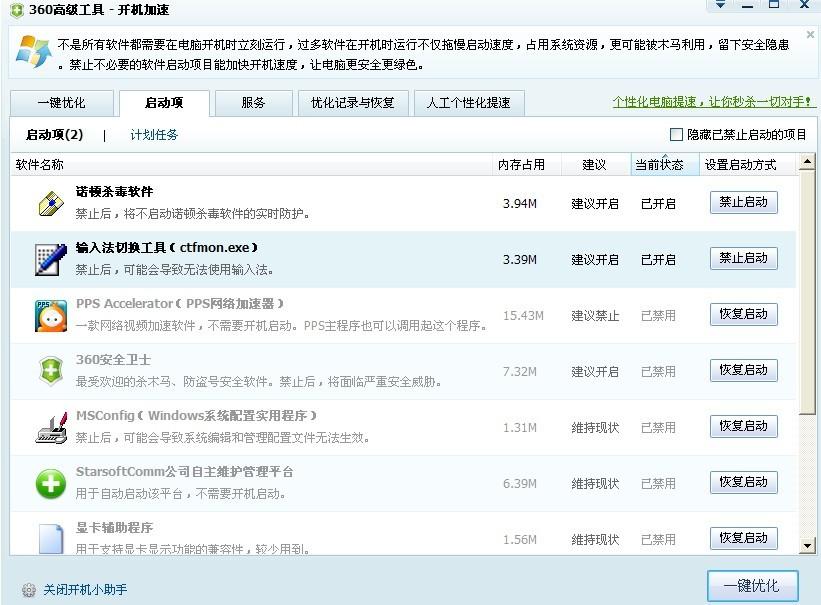Click the 360 logo in title bar
Image resolution: width=821 pixels, height=605 pixels.
point(17,10)
